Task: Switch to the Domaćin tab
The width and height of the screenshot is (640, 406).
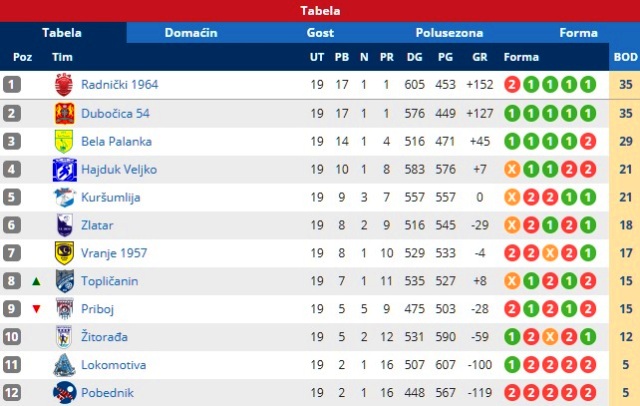Action: click(191, 33)
